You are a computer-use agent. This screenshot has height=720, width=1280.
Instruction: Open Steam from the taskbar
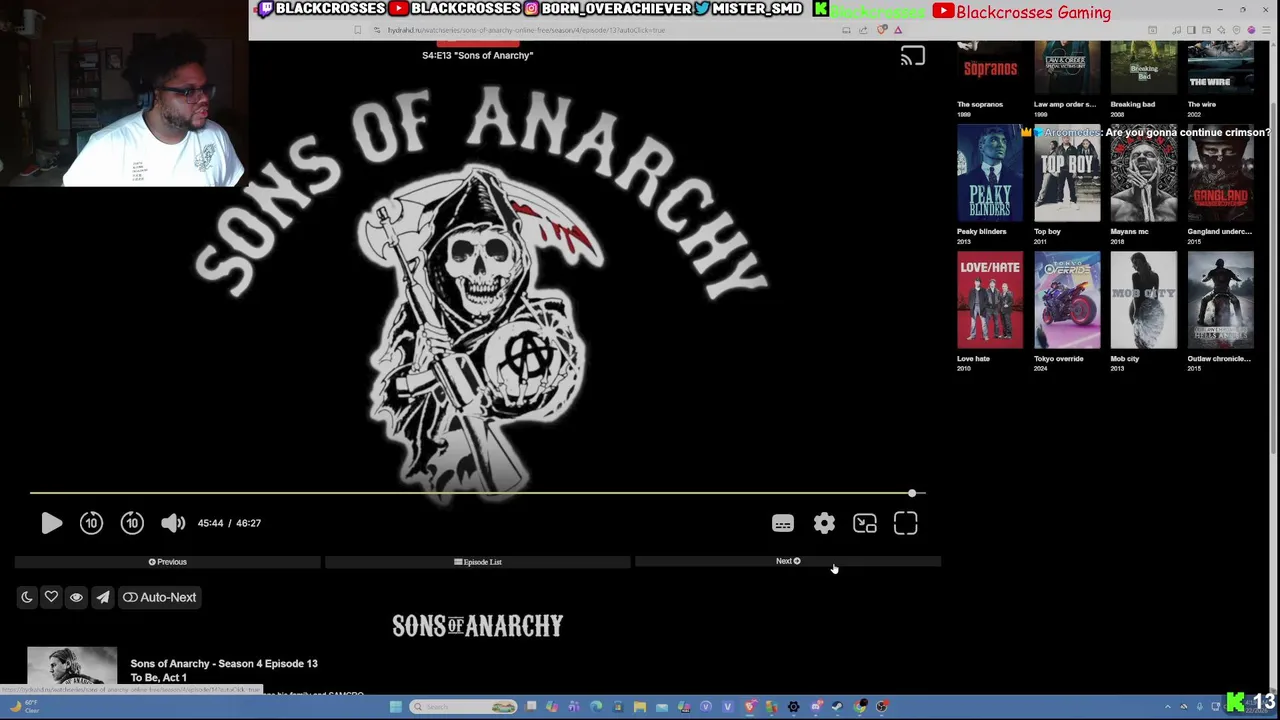(837, 707)
